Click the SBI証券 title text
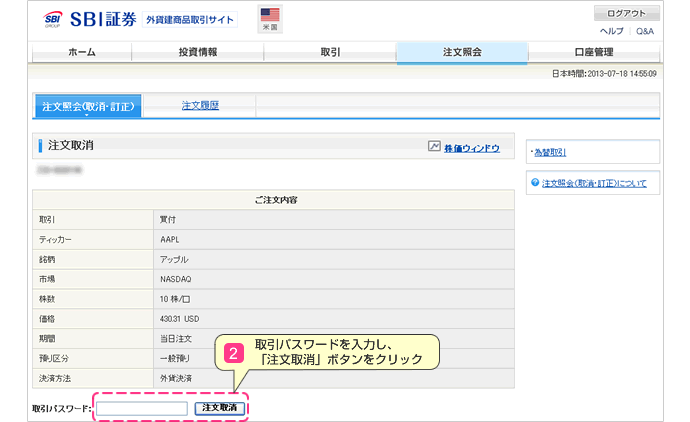Screen dimensions: 690x422 tap(103, 19)
